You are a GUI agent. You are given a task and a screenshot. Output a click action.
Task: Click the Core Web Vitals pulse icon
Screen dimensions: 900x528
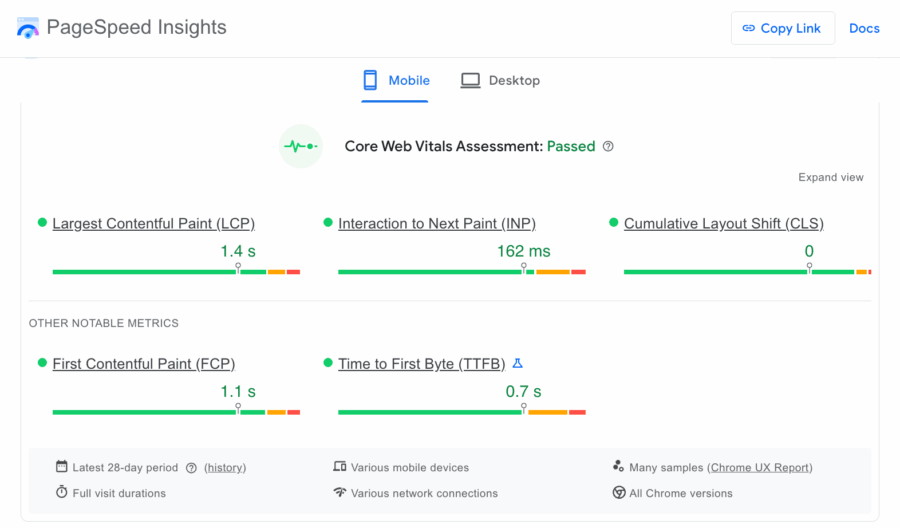click(x=301, y=146)
